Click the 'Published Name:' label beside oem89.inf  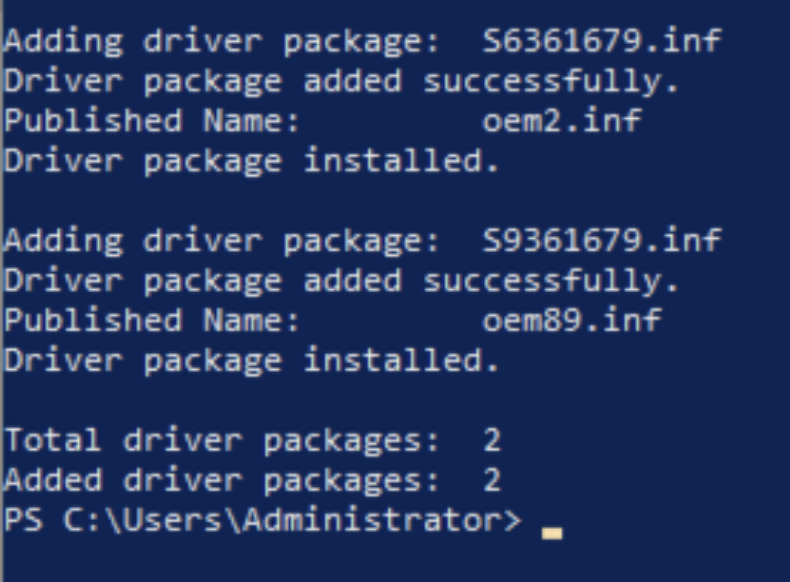[x=152, y=320]
